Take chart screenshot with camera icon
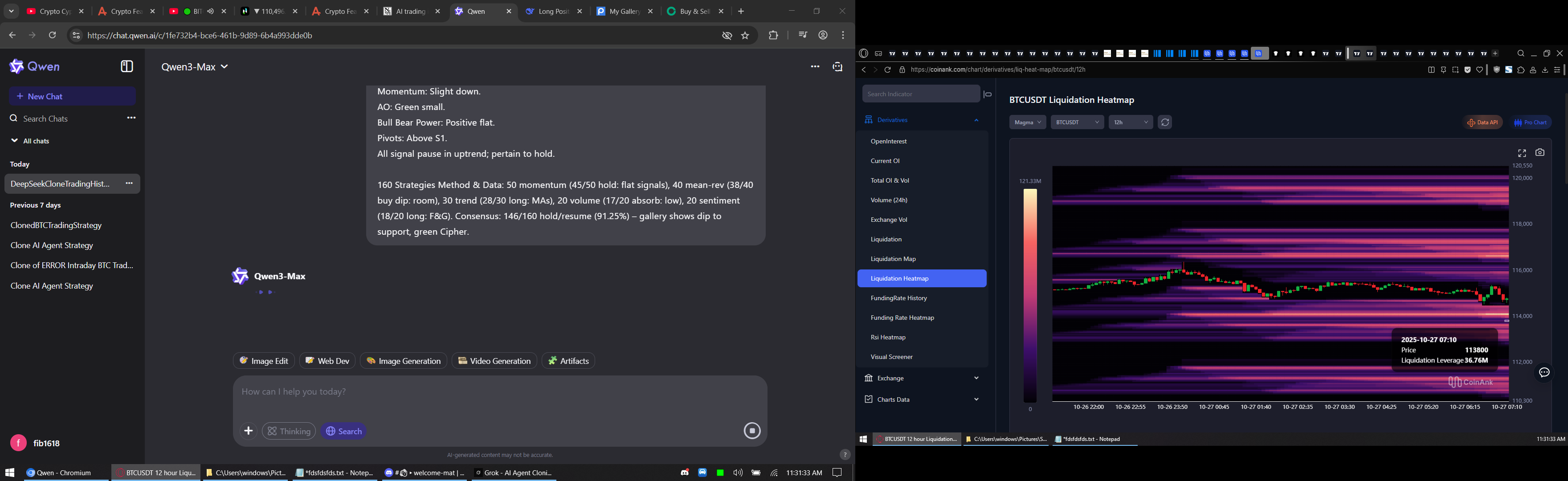 tap(1539, 153)
